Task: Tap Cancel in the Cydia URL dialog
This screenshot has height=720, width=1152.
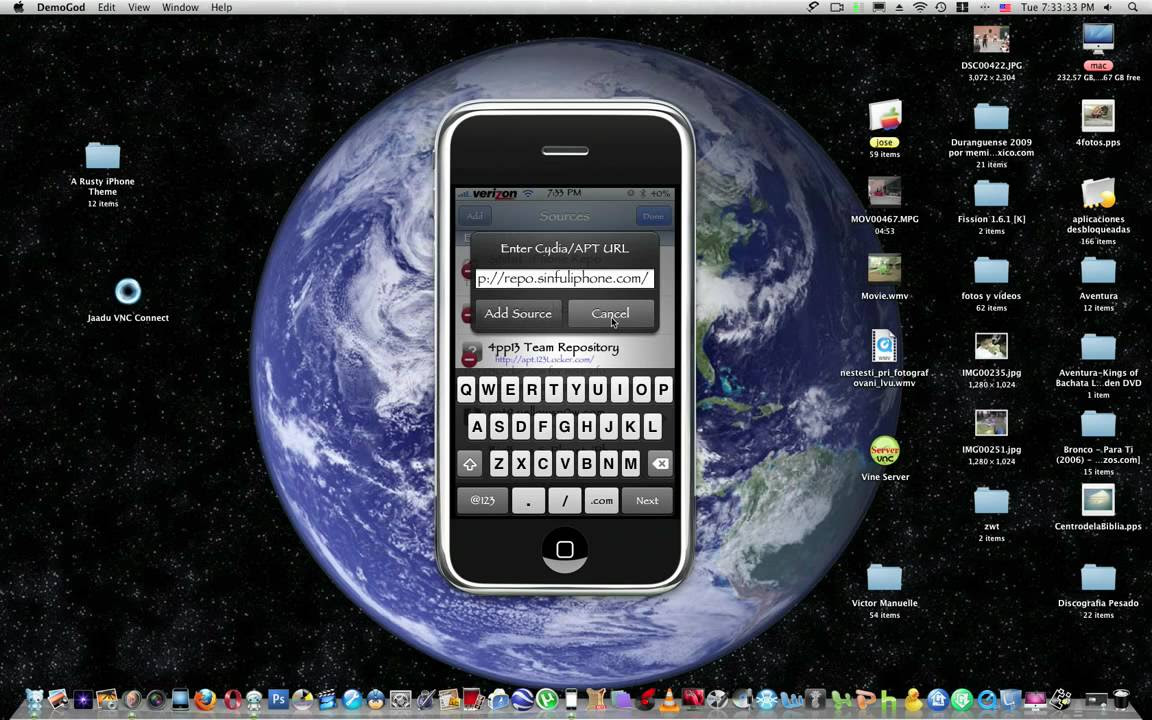Action: (x=611, y=314)
